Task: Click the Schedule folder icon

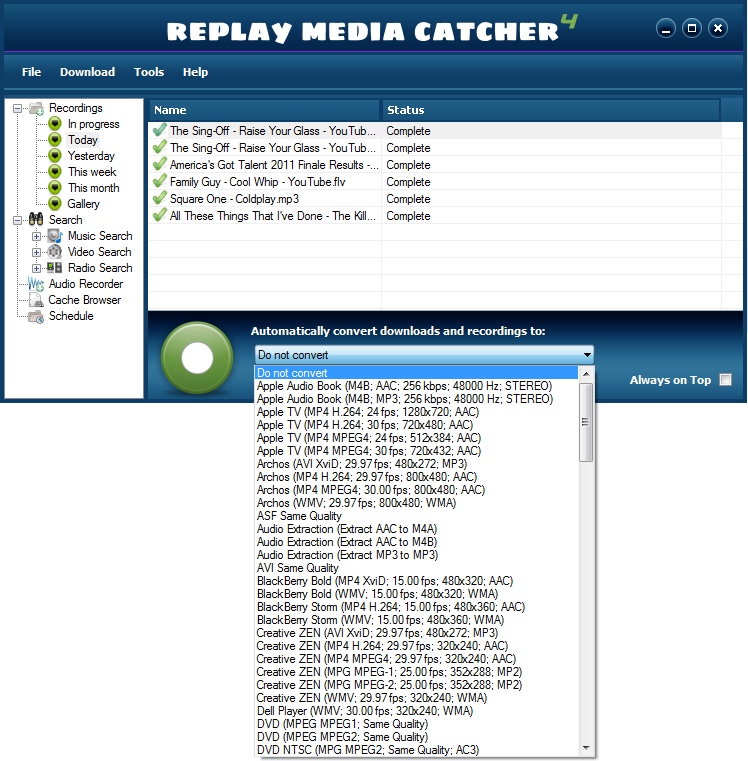Action: (x=36, y=316)
